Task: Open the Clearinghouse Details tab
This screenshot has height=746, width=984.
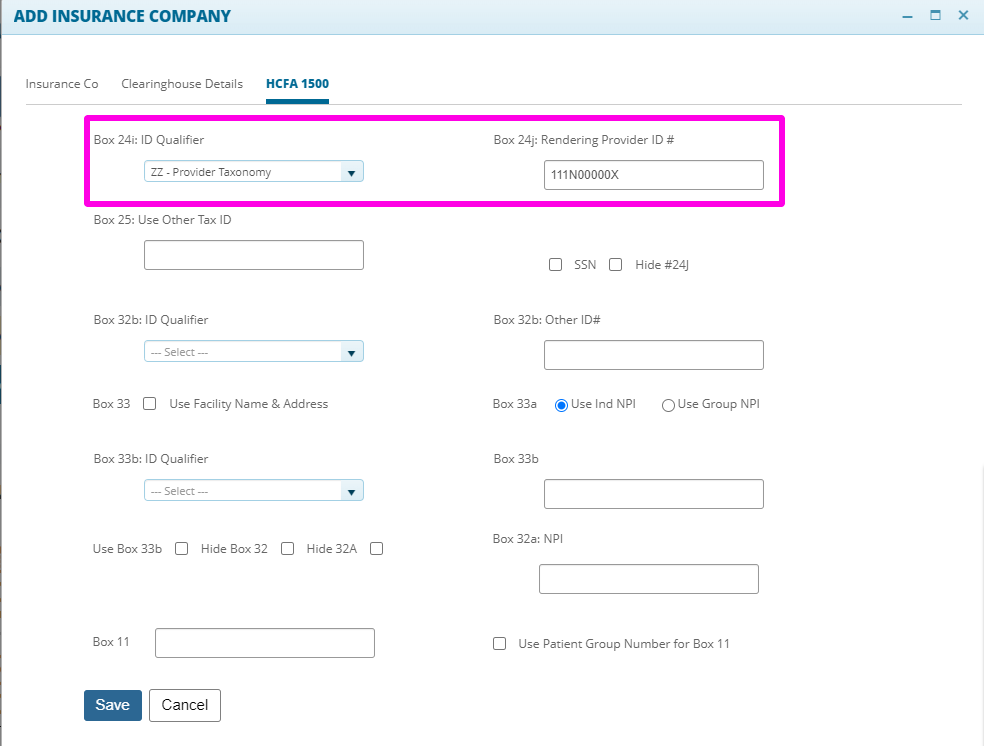Action: [181, 84]
